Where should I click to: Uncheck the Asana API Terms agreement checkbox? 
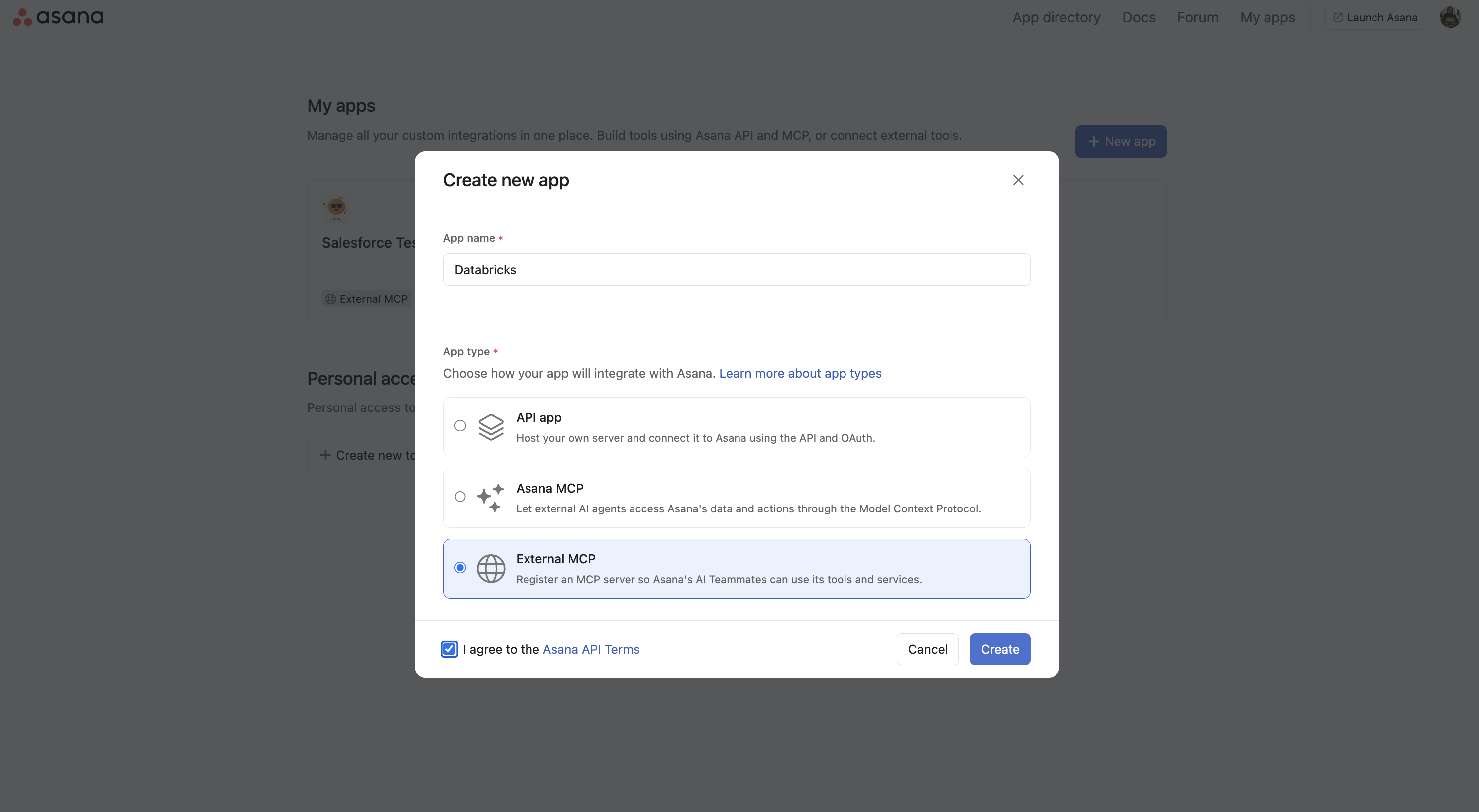point(449,649)
